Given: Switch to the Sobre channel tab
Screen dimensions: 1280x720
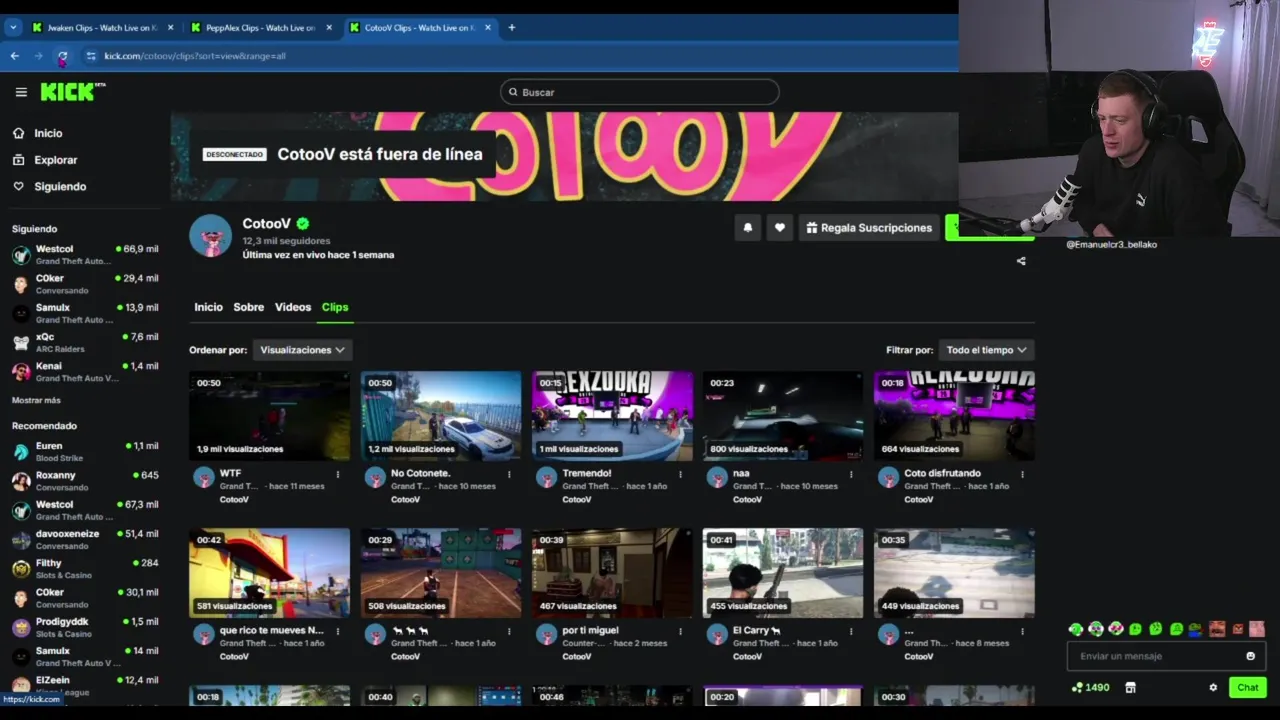Looking at the screenshot, I should point(249,307).
